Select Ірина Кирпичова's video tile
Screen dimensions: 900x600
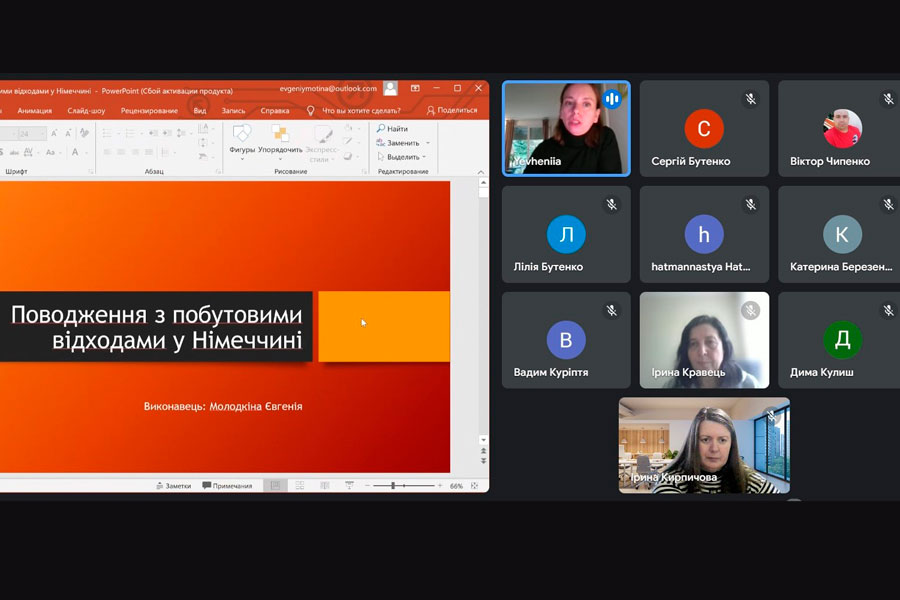tap(704, 445)
